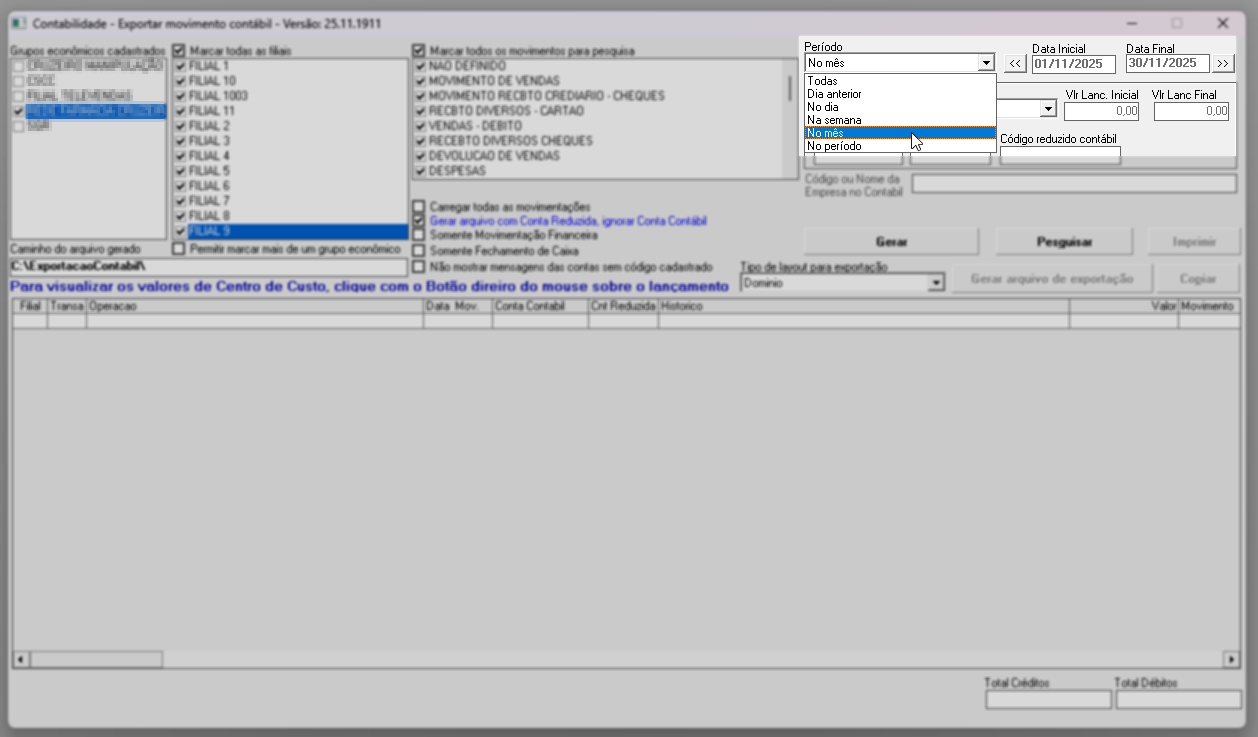The width and height of the screenshot is (1258, 737).
Task: Select 'Todas' in the Período dropdown list
Action: click(x=900, y=81)
